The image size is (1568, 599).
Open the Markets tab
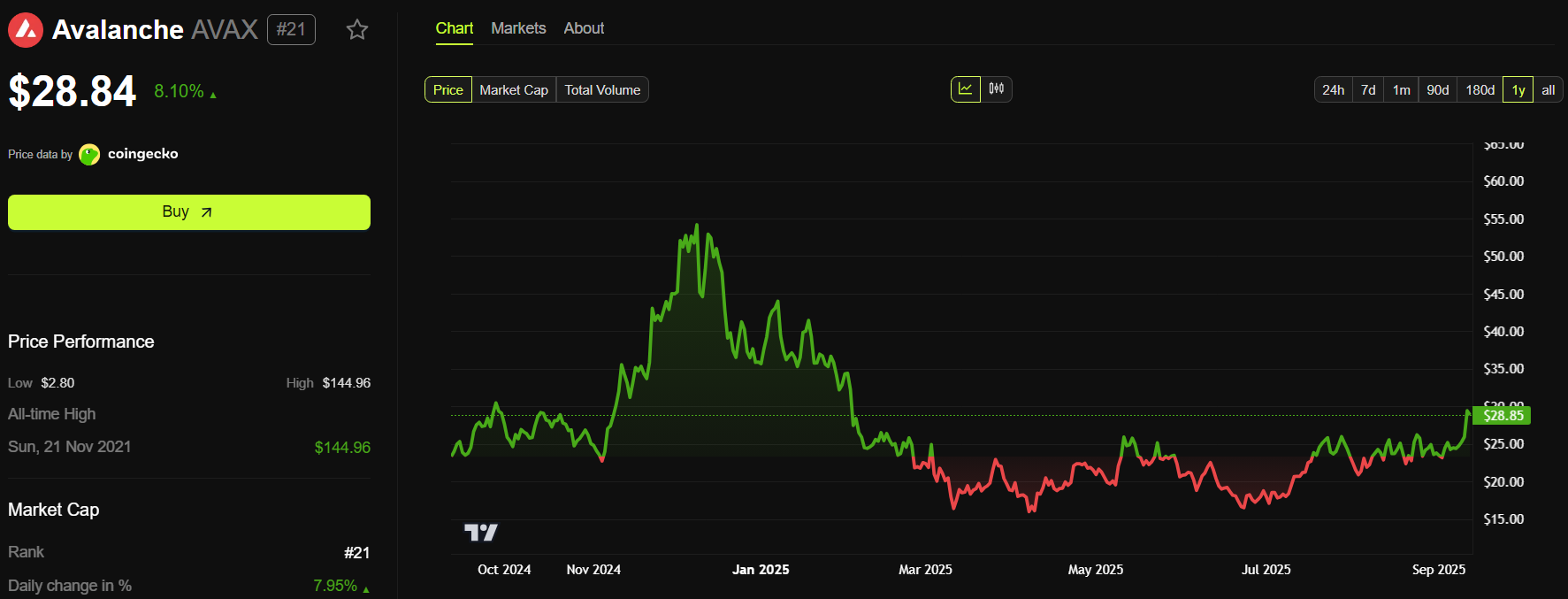pyautogui.click(x=518, y=28)
